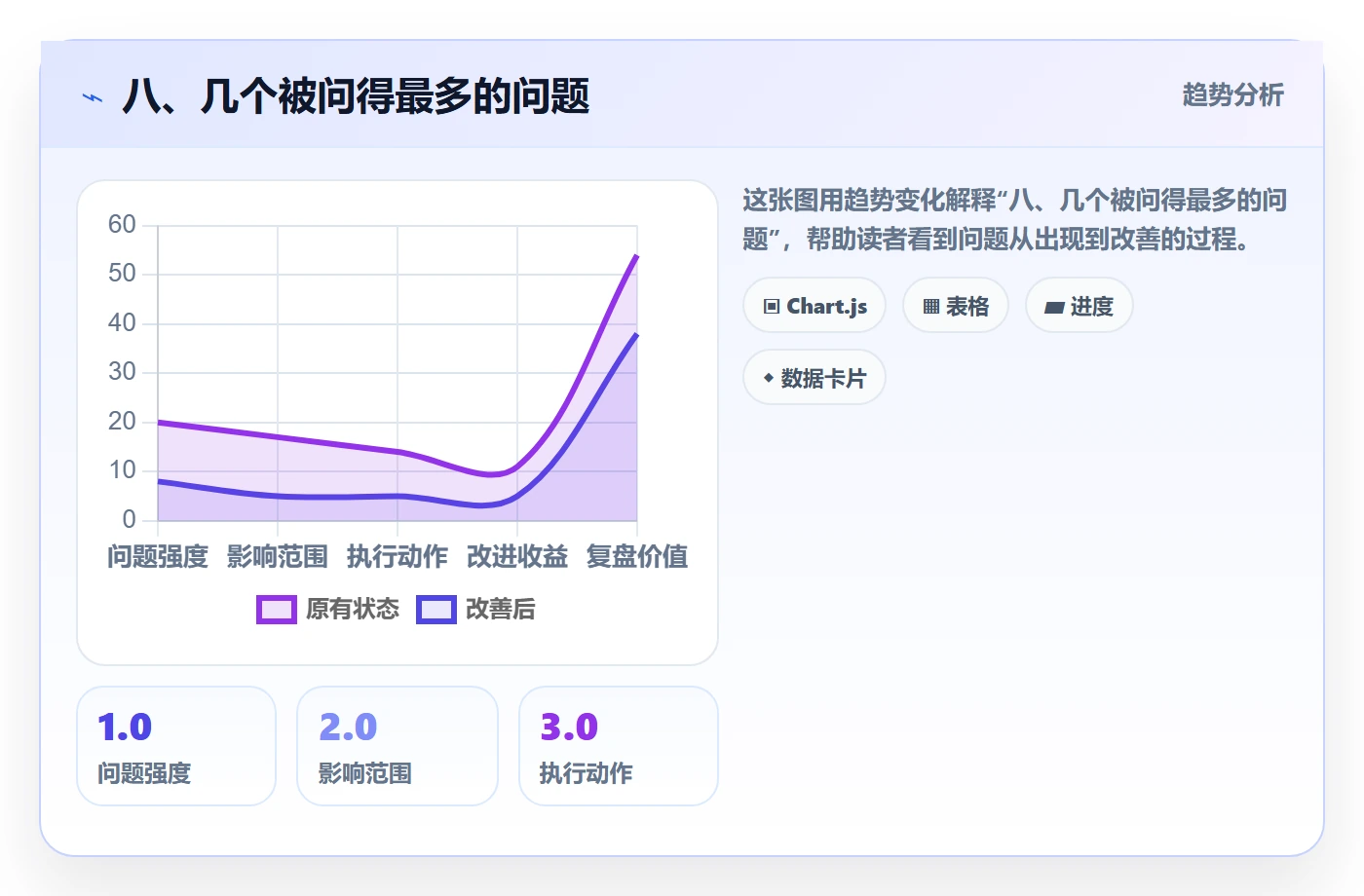
Task: Click the 表格 tag chip
Action: 956,306
